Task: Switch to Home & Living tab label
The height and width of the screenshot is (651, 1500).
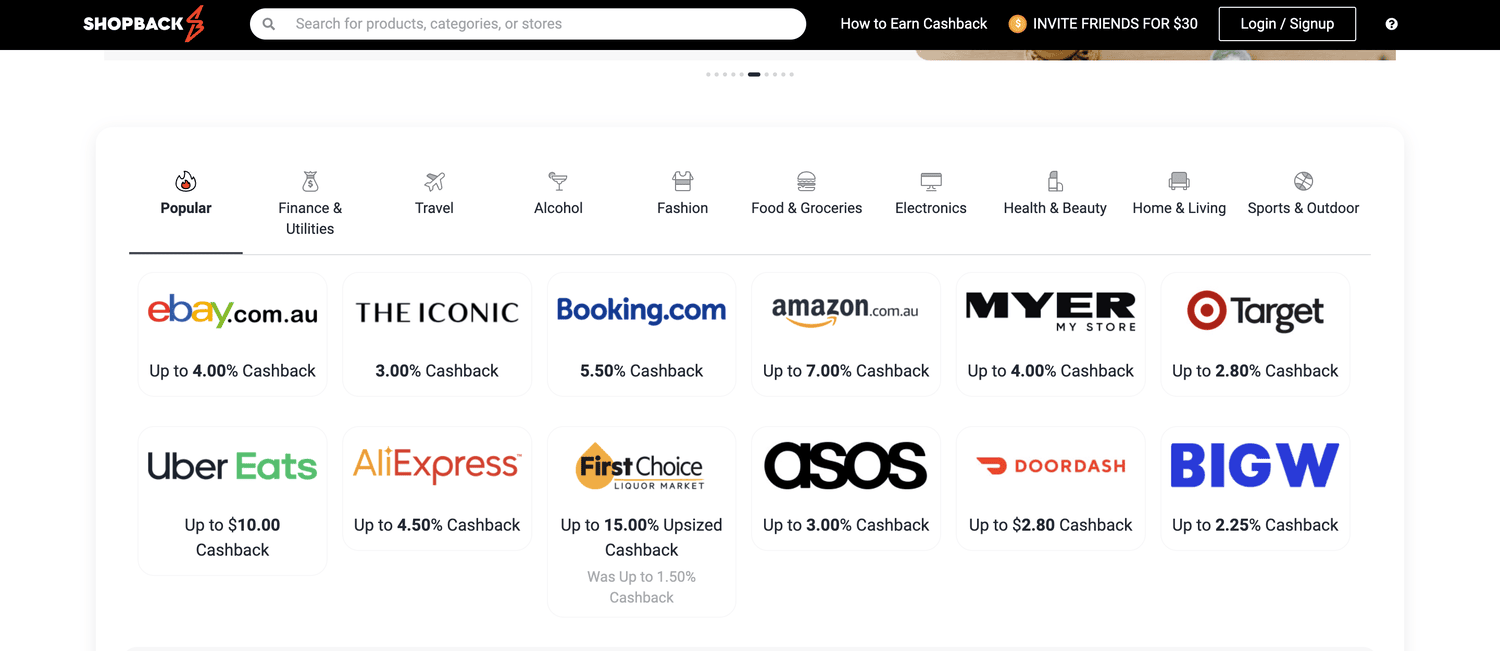Action: [1179, 208]
